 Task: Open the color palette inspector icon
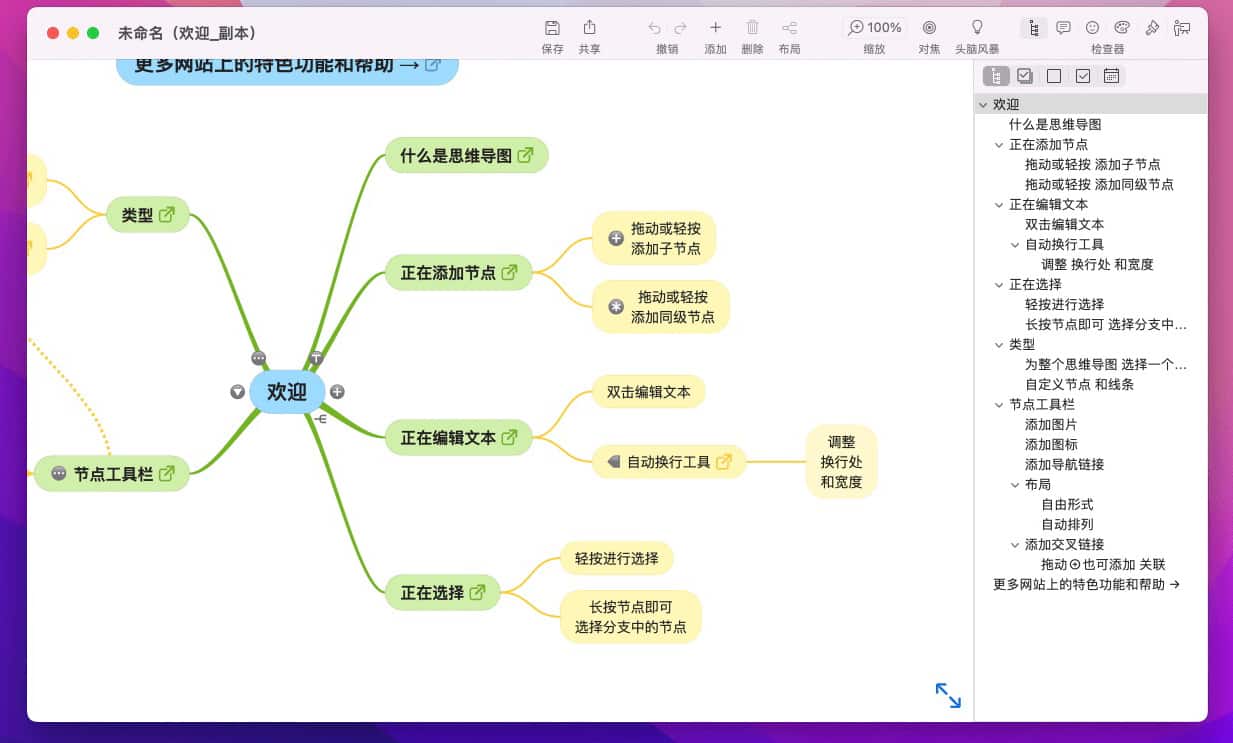tap(1122, 28)
